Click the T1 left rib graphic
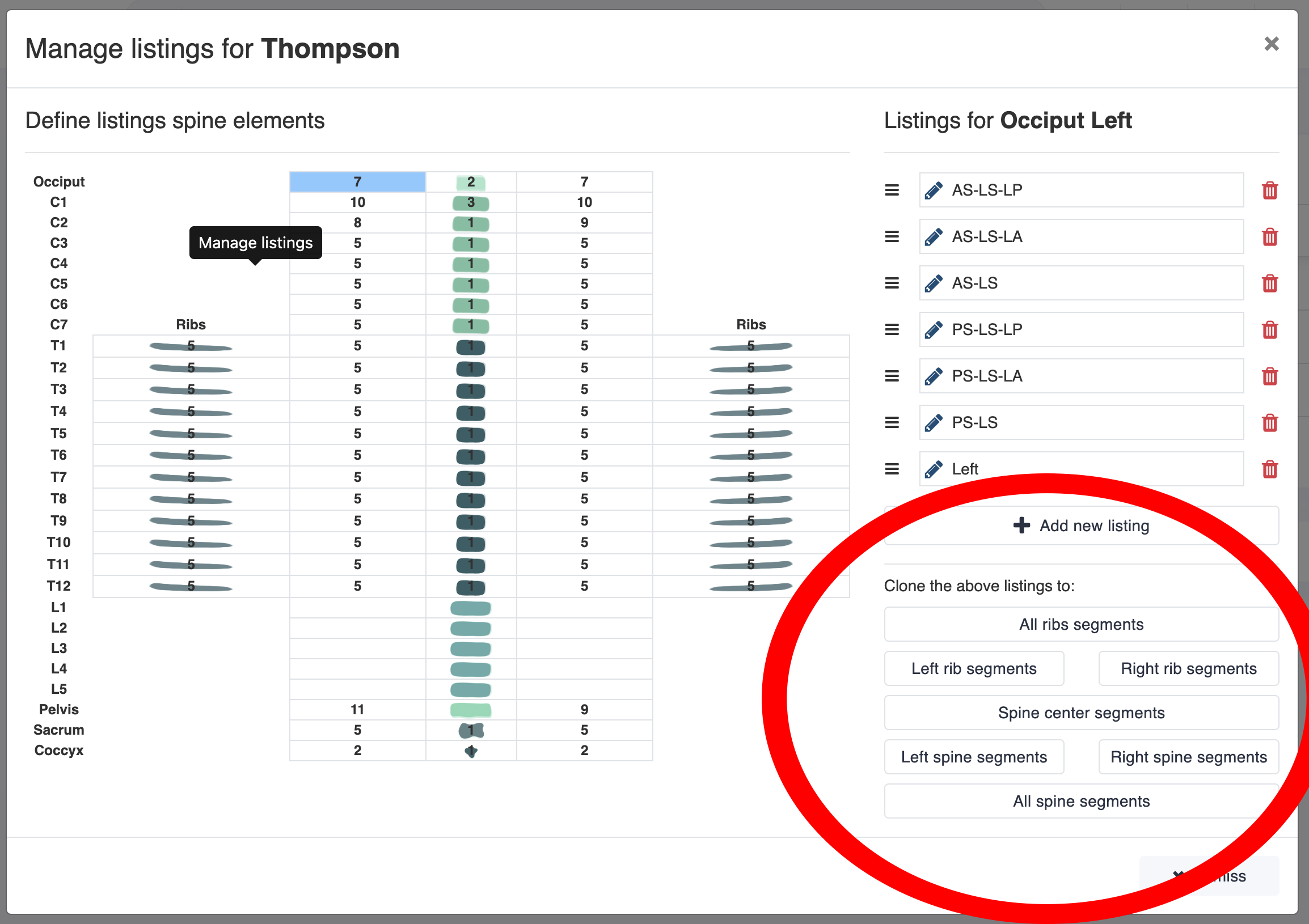Screen dimensions: 1309x924 point(191,346)
